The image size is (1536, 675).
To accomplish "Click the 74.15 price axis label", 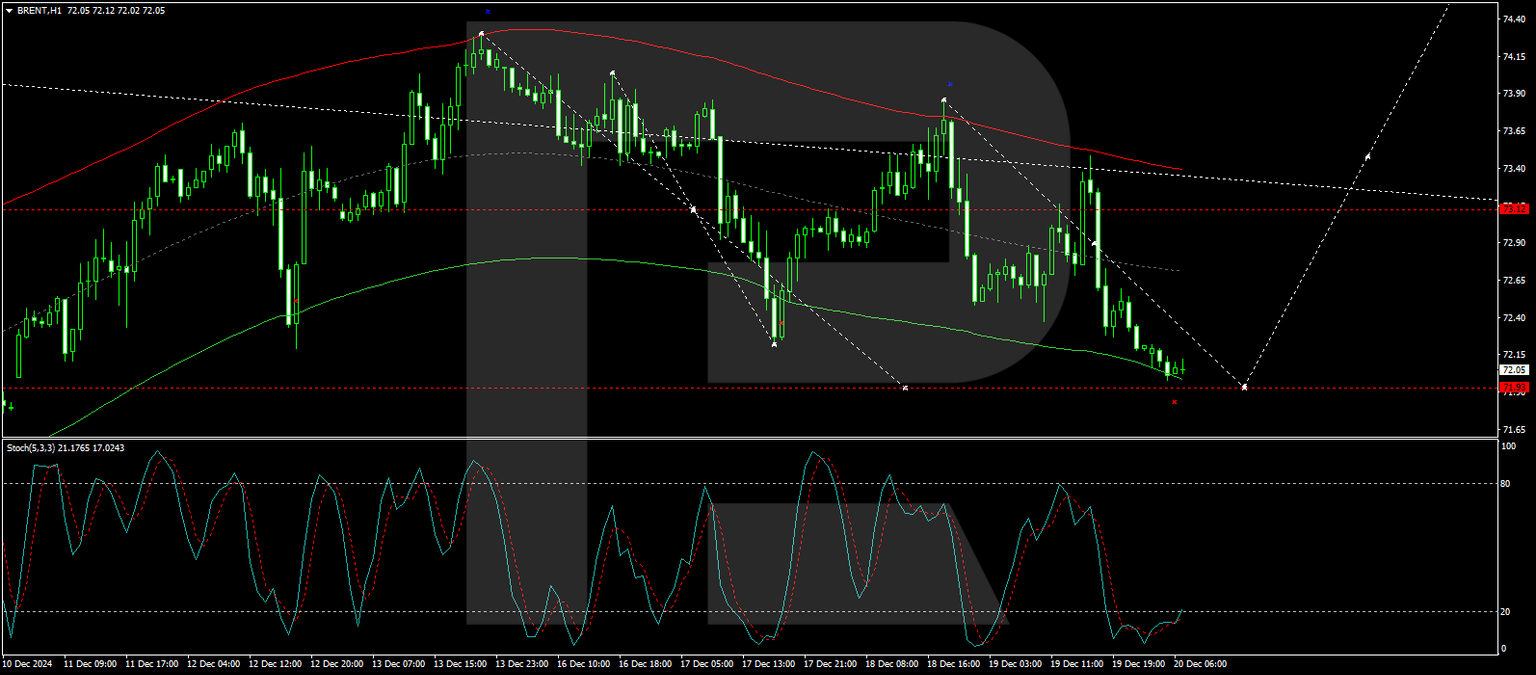I will point(1513,57).
